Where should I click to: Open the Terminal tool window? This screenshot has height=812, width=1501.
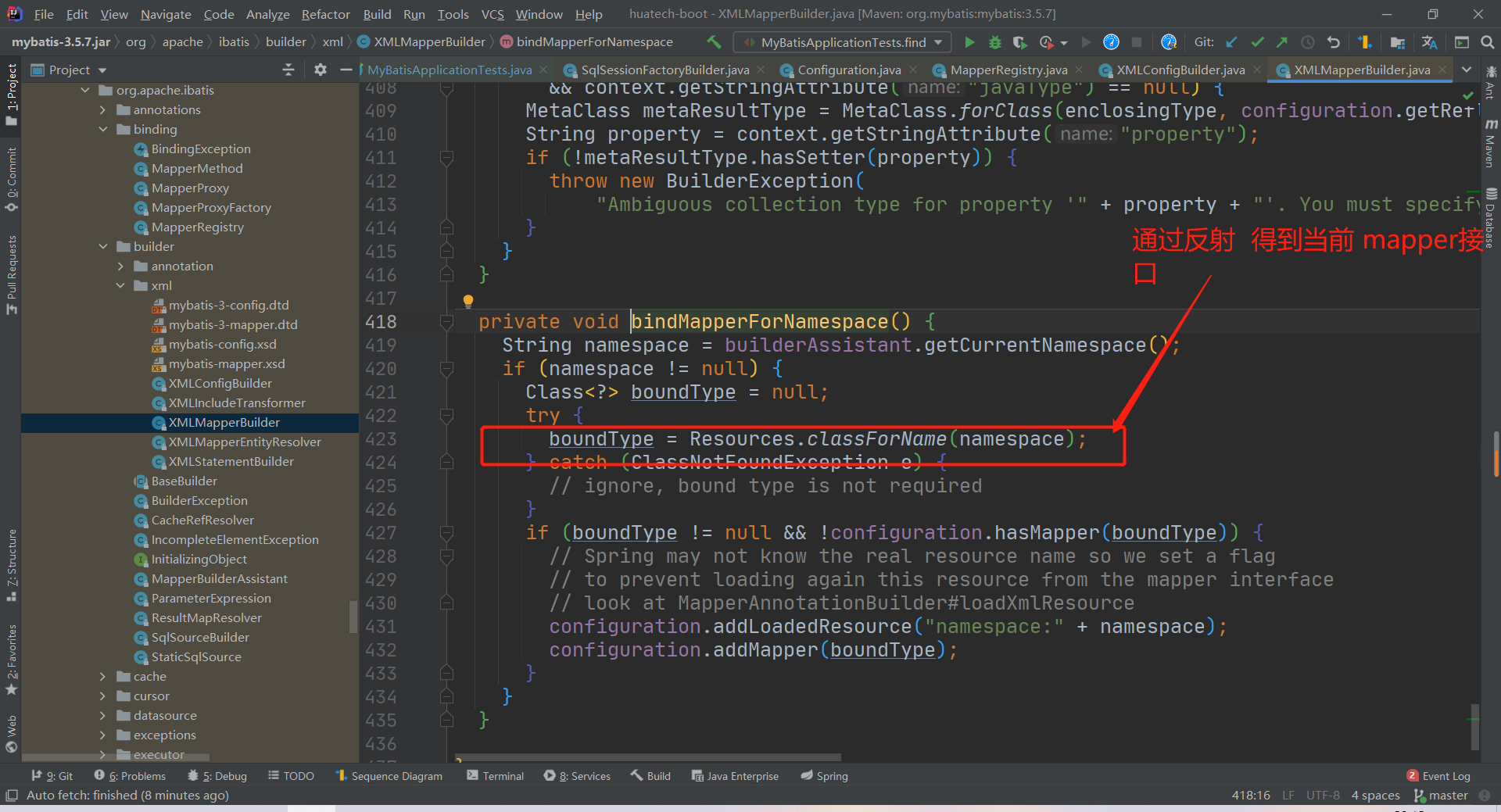[x=495, y=775]
